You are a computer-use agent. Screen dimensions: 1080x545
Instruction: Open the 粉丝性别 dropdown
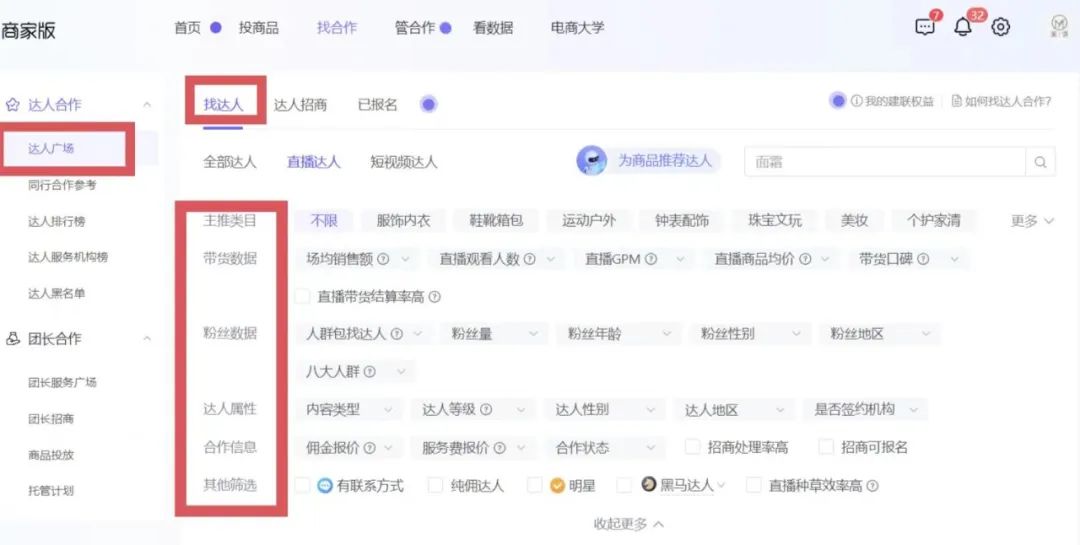click(x=750, y=333)
